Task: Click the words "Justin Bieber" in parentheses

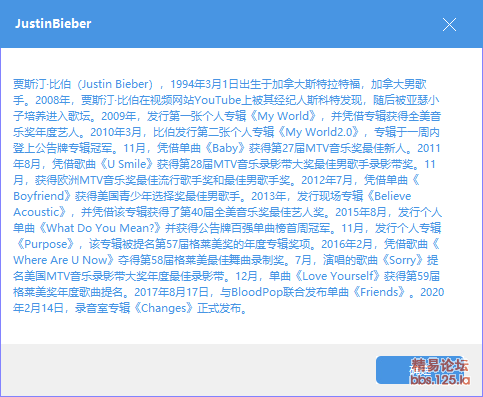Action: (x=116, y=84)
